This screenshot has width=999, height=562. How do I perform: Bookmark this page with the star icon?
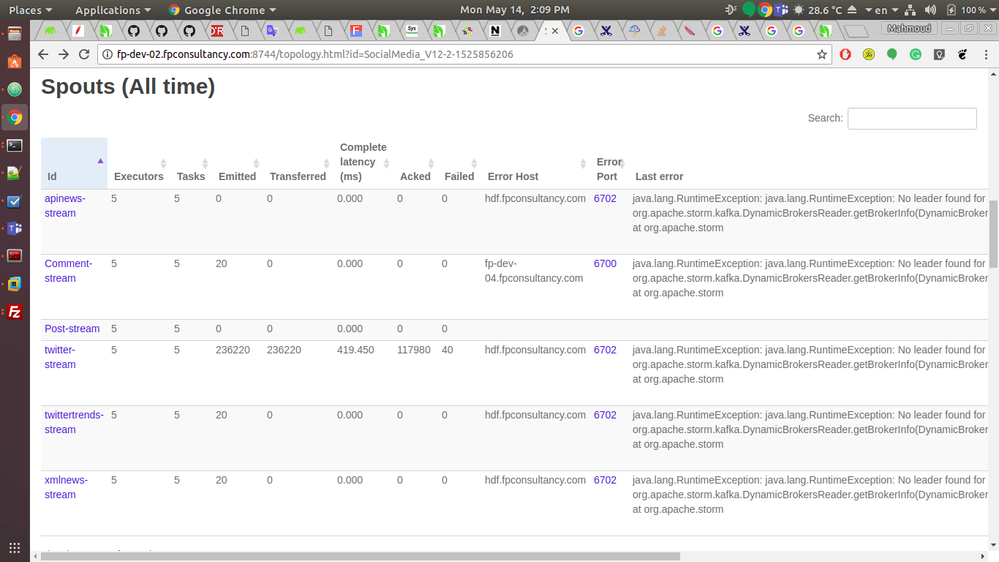coord(822,54)
